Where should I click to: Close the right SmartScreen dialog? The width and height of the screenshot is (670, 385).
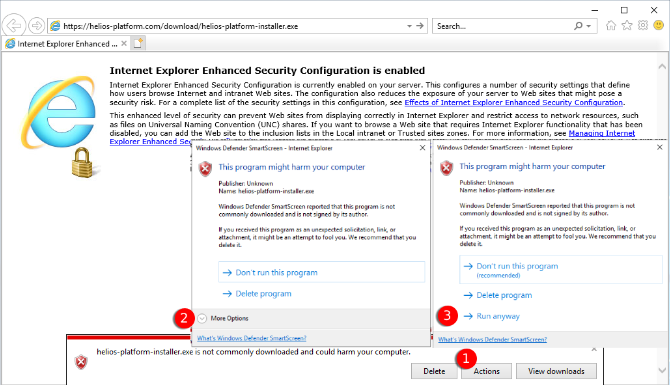click(659, 147)
